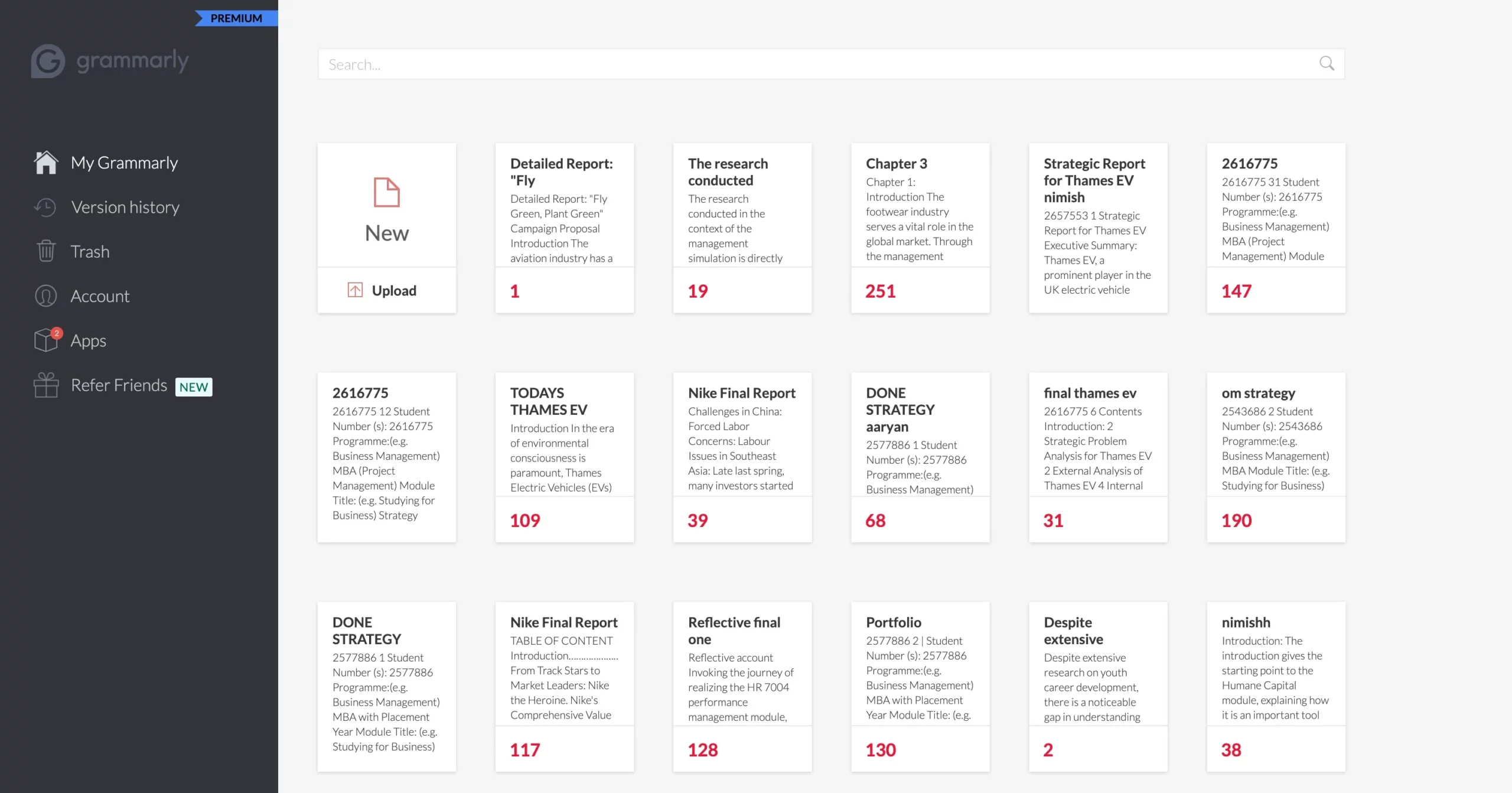Open the 'Nike Final Report' document
The width and height of the screenshot is (1512, 793).
pyautogui.click(x=741, y=391)
